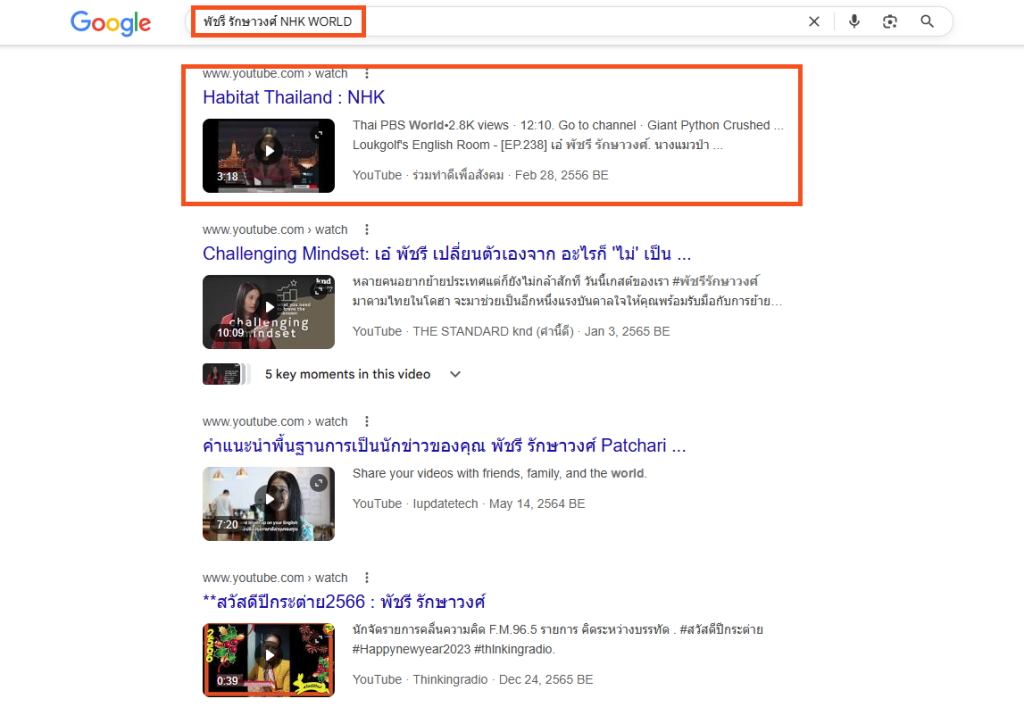Viewport: 1024px width, 707px height.
Task: Click the 'Jan 3, 2565 BE' date text
Action: (627, 332)
